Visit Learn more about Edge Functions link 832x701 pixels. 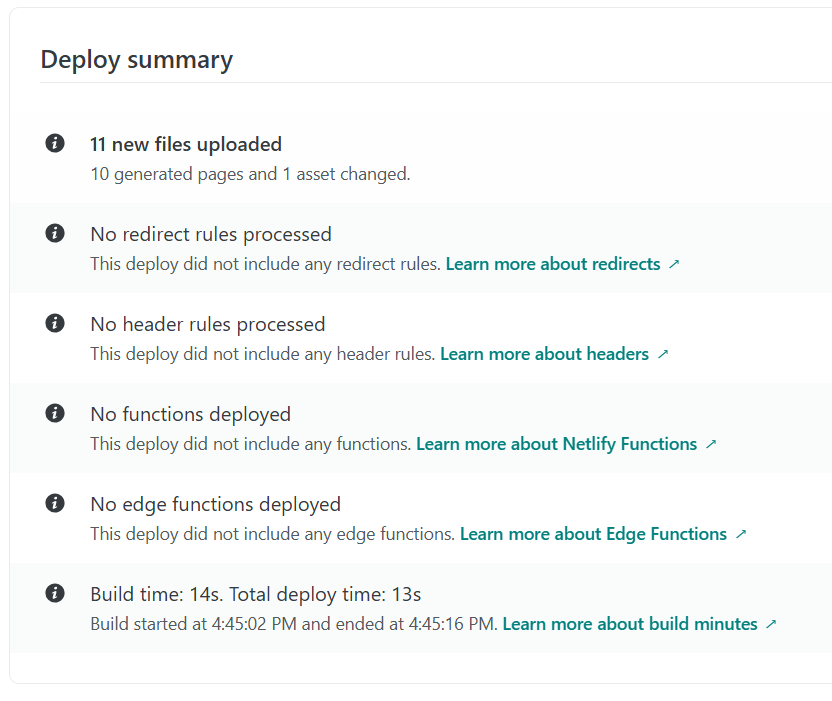(x=593, y=534)
